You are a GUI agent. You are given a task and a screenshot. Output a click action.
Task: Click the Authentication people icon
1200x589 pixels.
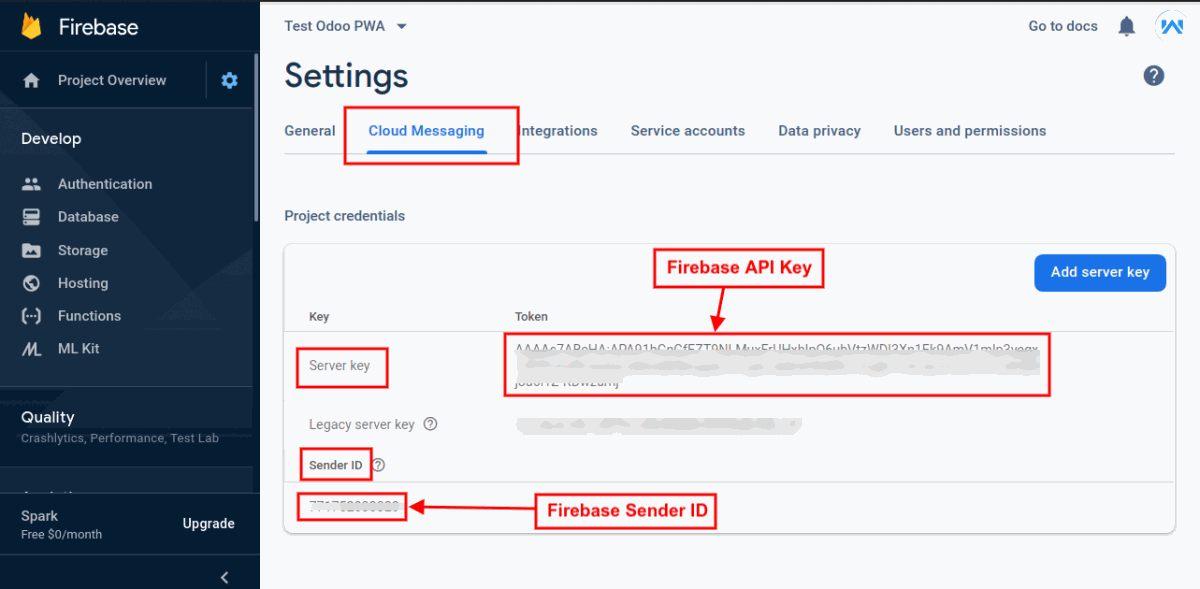click(31, 184)
